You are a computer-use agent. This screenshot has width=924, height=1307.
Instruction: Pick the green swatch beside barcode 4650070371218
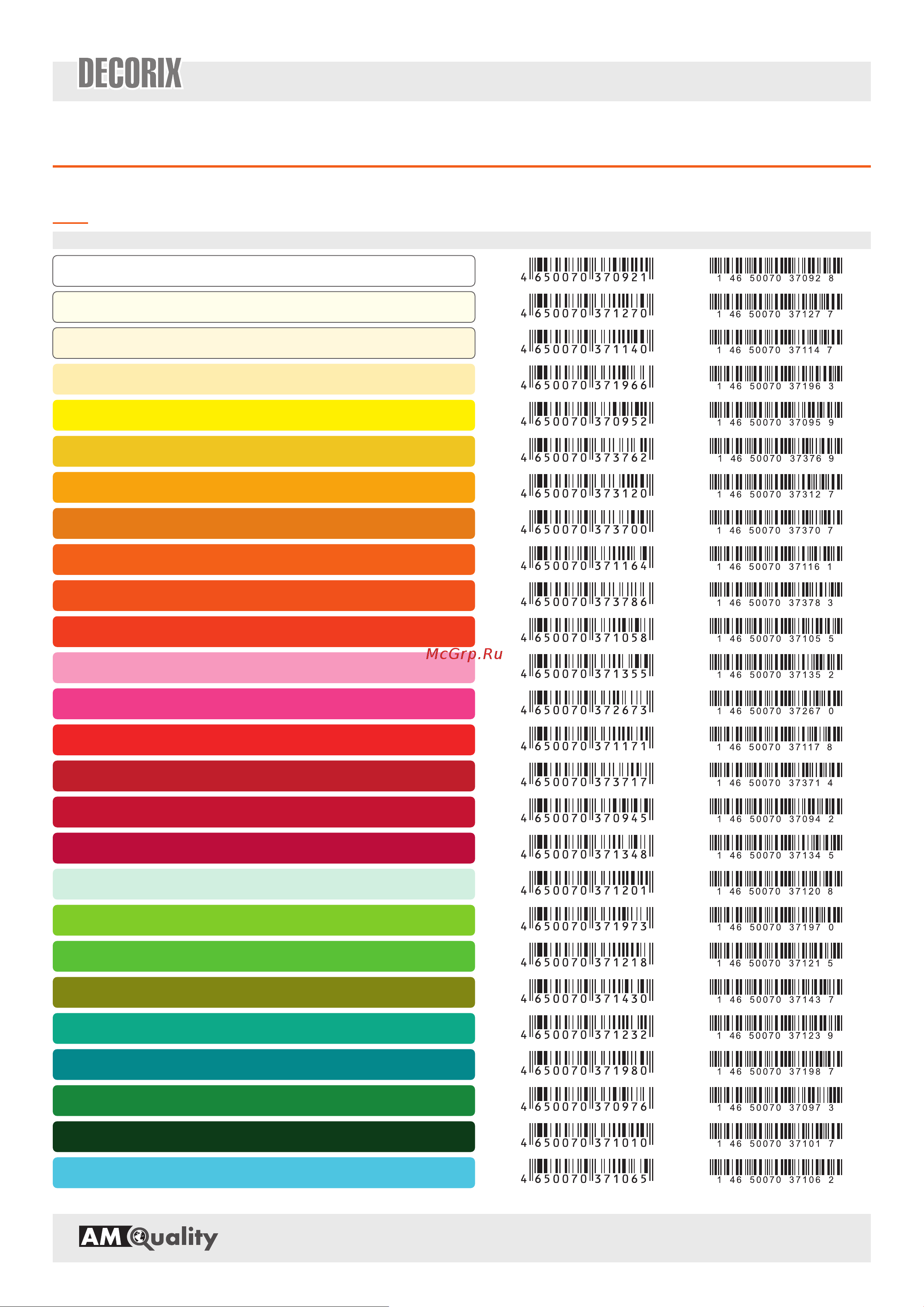tap(264, 956)
